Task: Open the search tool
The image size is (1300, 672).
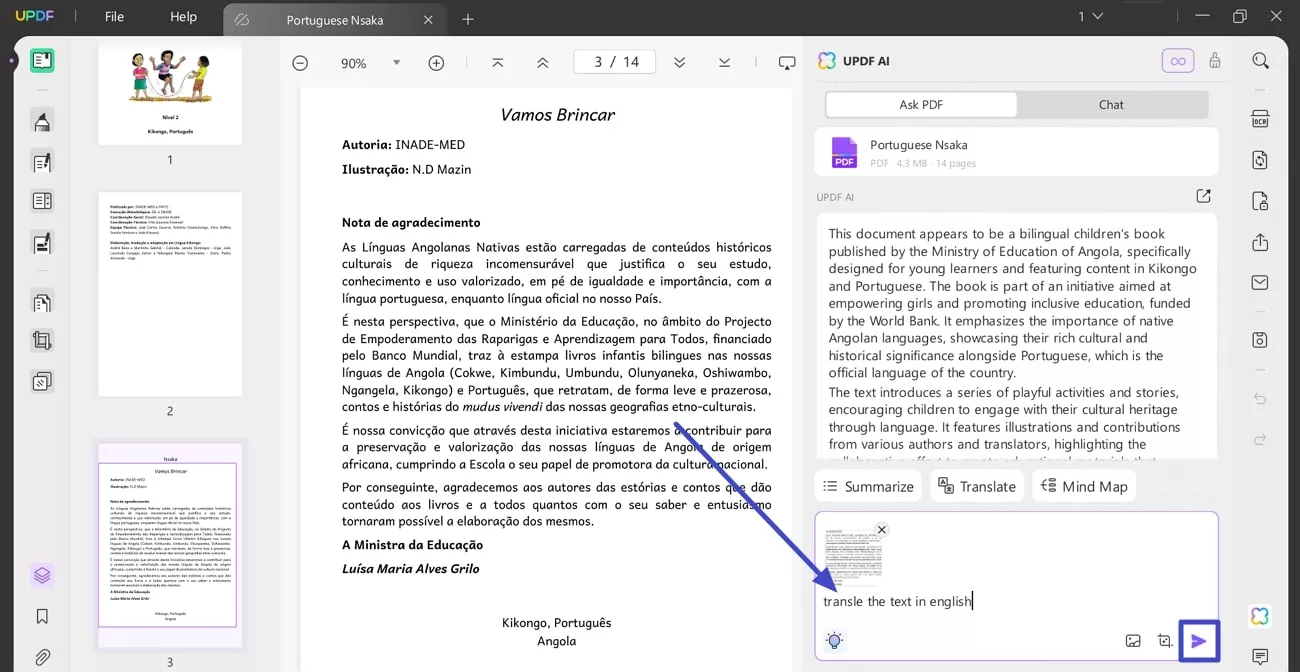Action: pos(1260,61)
